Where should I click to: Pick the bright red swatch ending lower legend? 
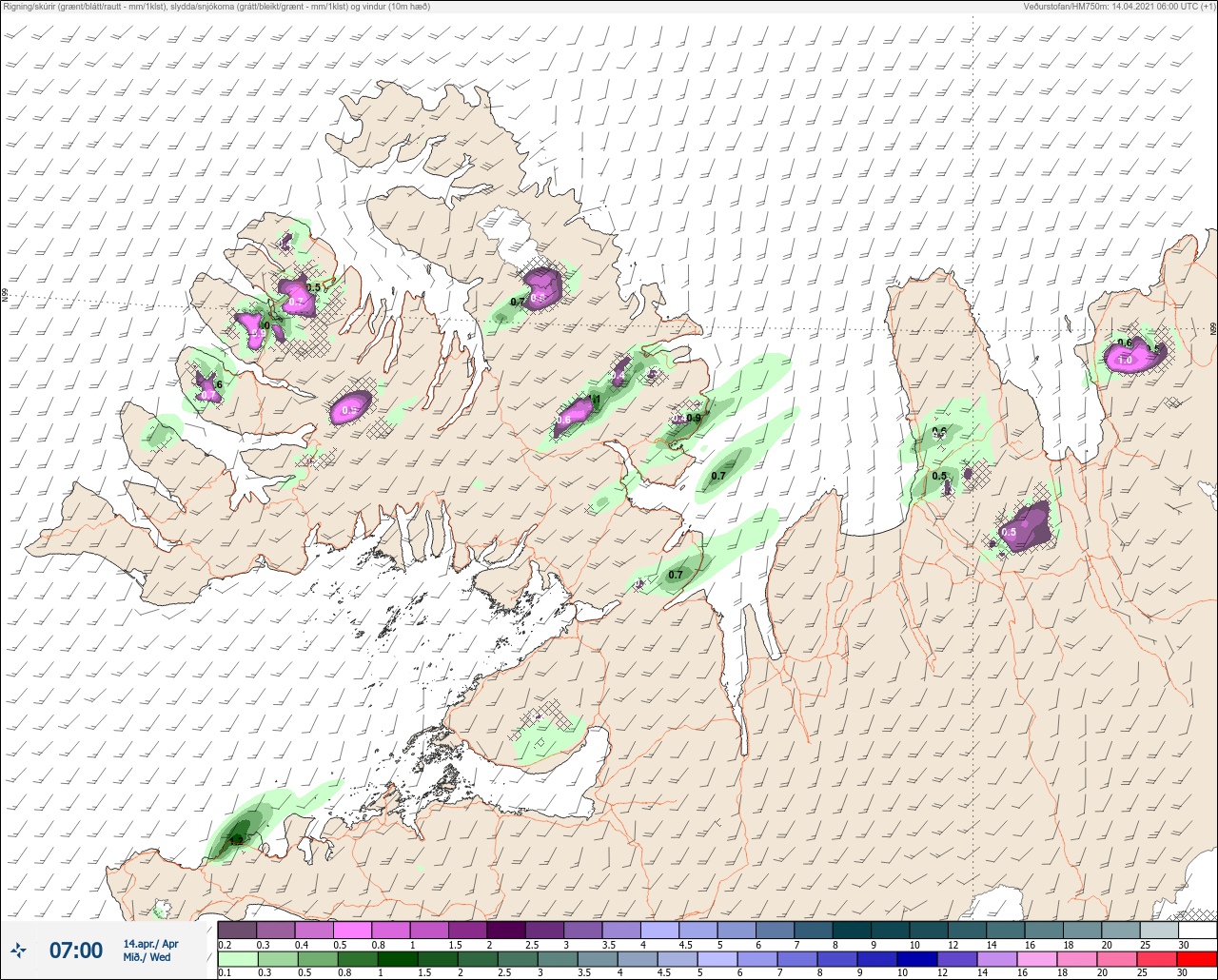coord(1197,958)
